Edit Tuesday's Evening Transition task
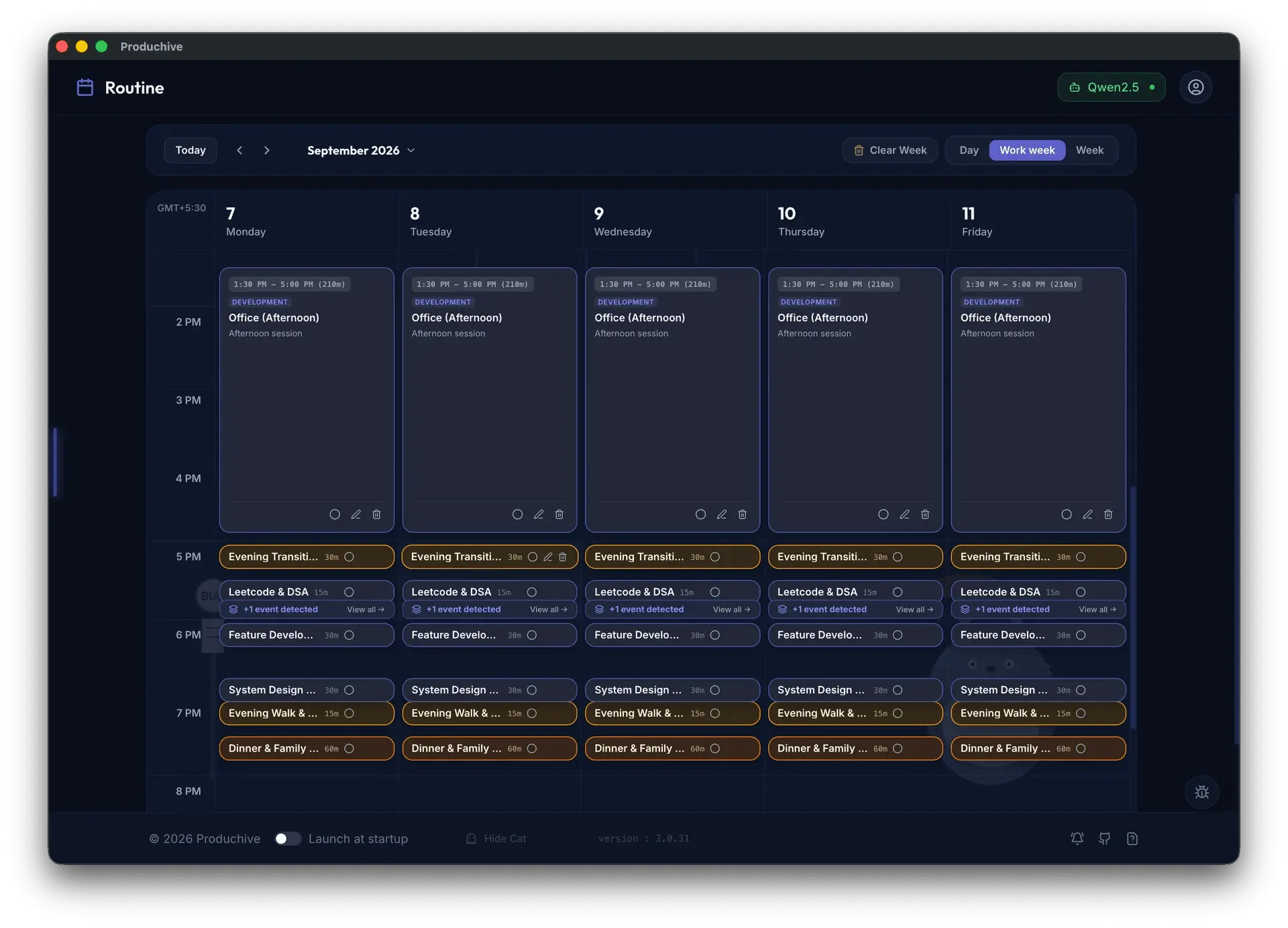The image size is (1288, 928). (547, 557)
